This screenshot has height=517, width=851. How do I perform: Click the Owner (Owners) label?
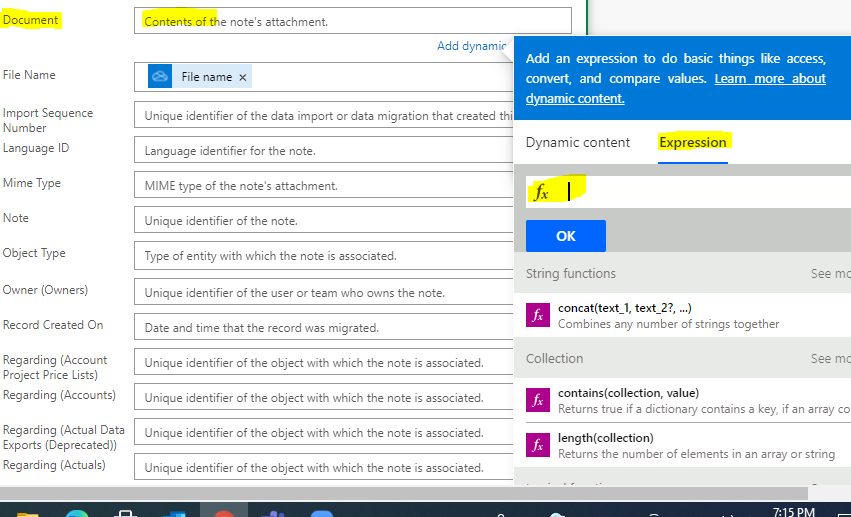[45, 290]
